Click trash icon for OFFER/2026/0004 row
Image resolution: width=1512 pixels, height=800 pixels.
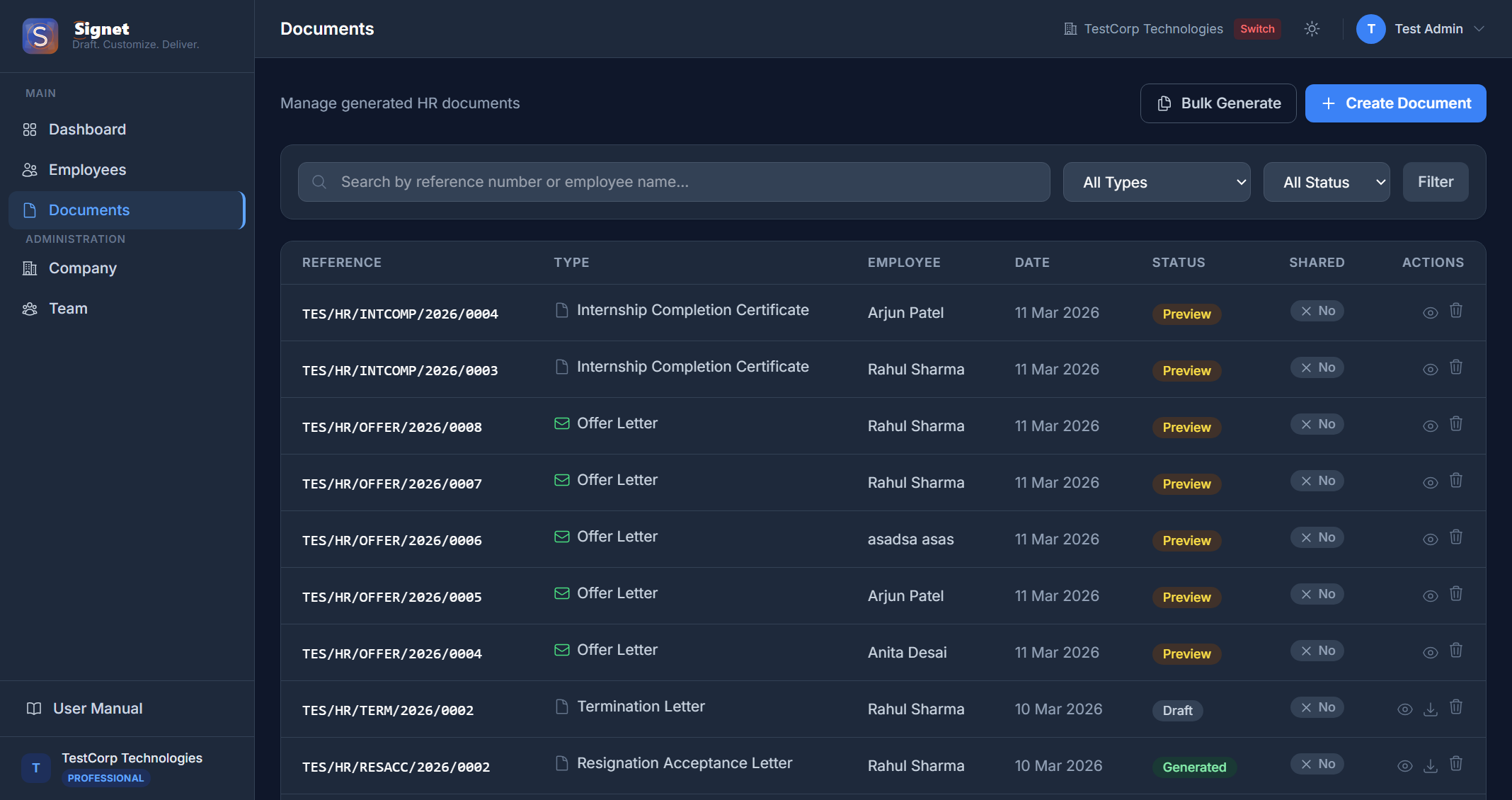pos(1456,651)
